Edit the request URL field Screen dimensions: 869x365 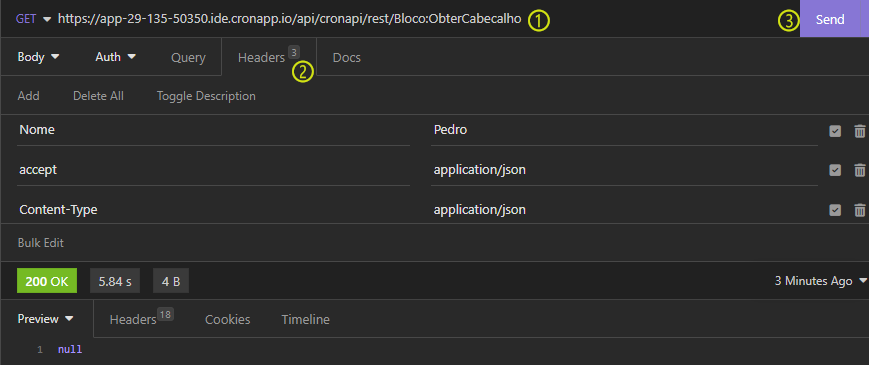coord(289,19)
